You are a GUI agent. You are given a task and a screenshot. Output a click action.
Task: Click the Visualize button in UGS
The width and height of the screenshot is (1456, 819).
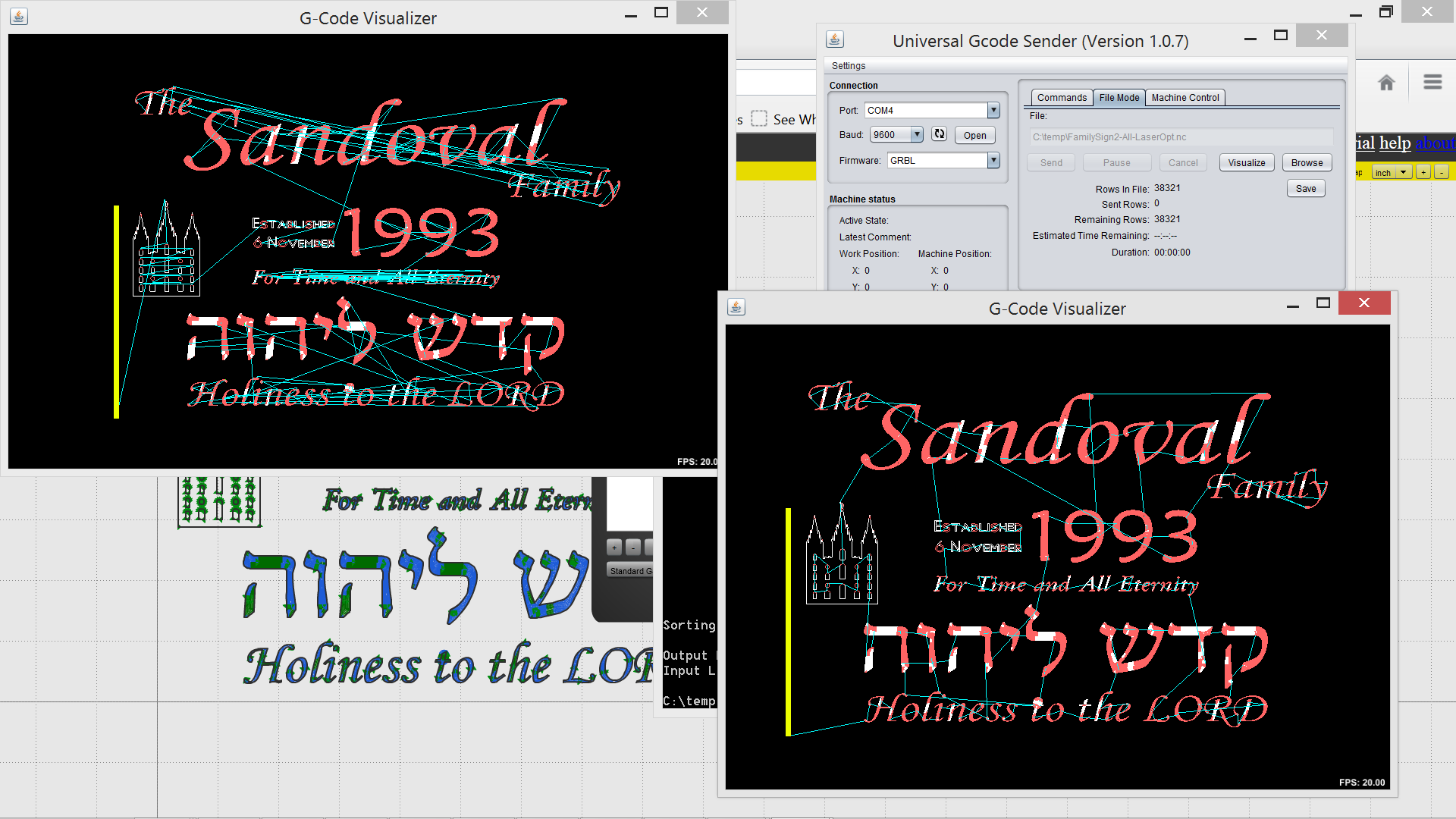(x=1245, y=163)
